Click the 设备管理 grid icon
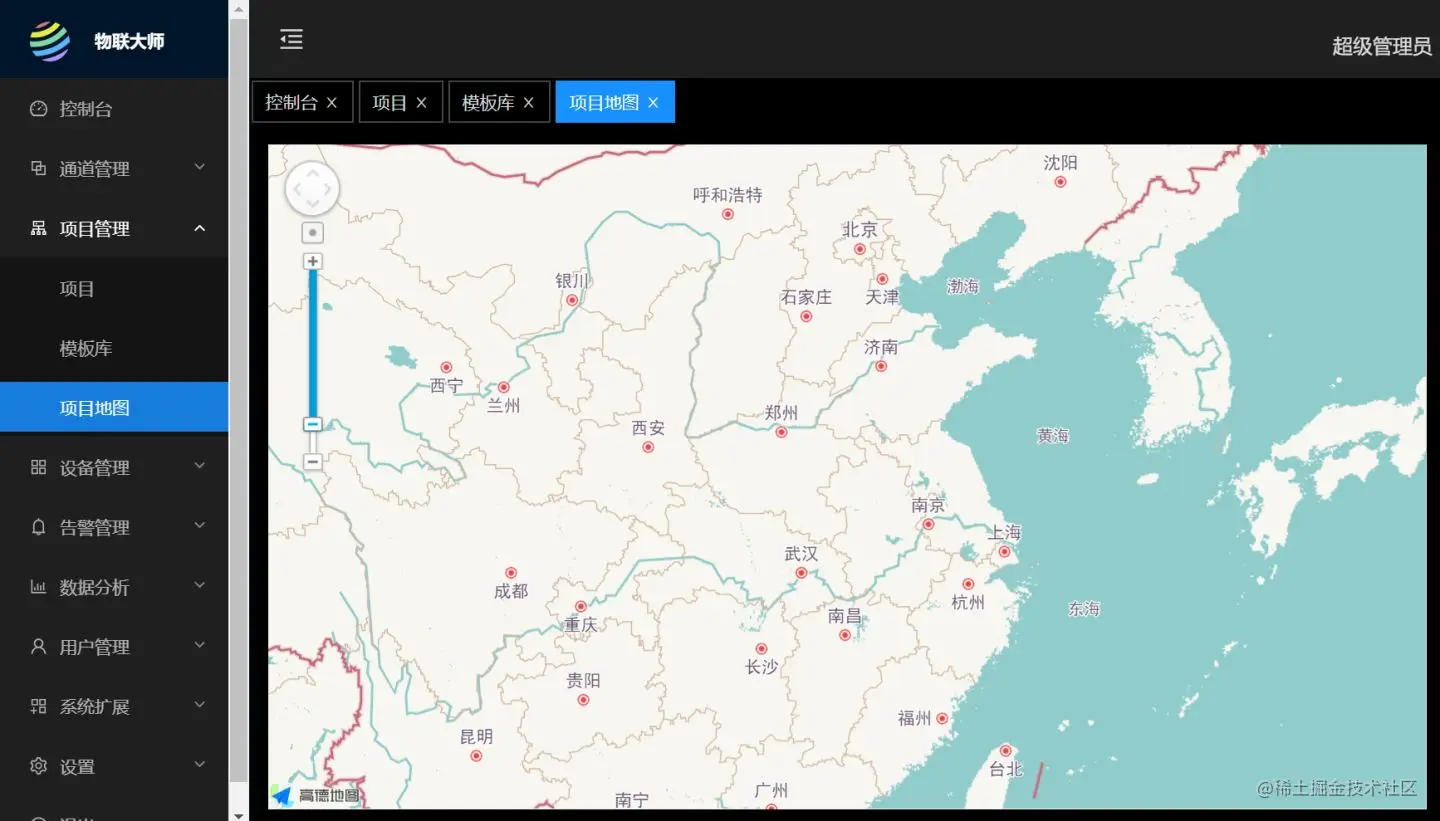This screenshot has height=821, width=1440. [x=38, y=467]
